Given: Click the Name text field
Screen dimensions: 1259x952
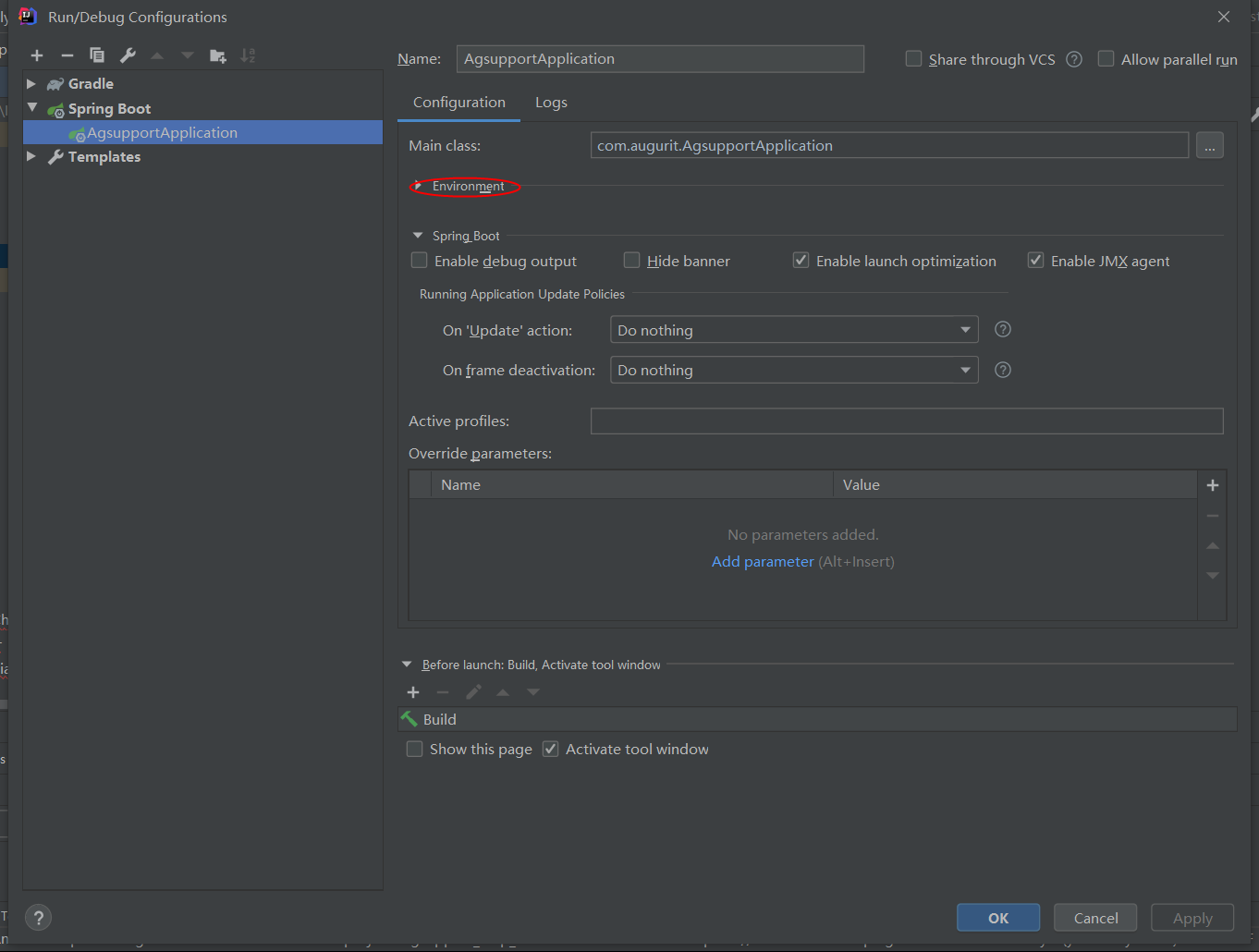Looking at the screenshot, I should [x=660, y=58].
